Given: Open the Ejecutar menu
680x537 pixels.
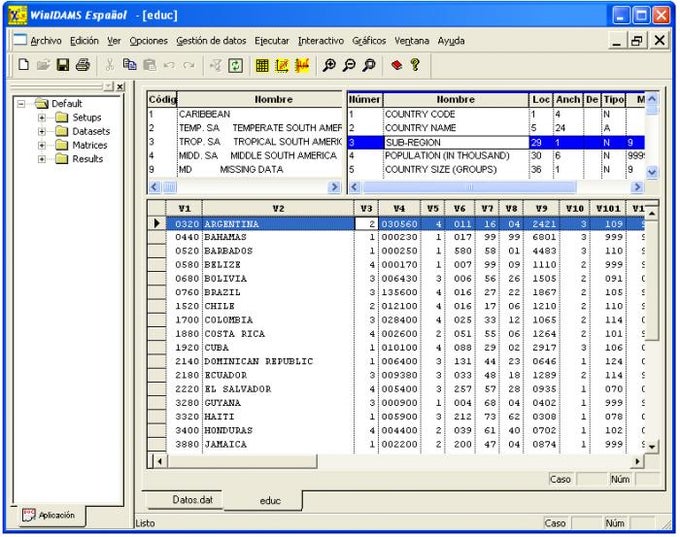Looking at the screenshot, I should click(272, 41).
